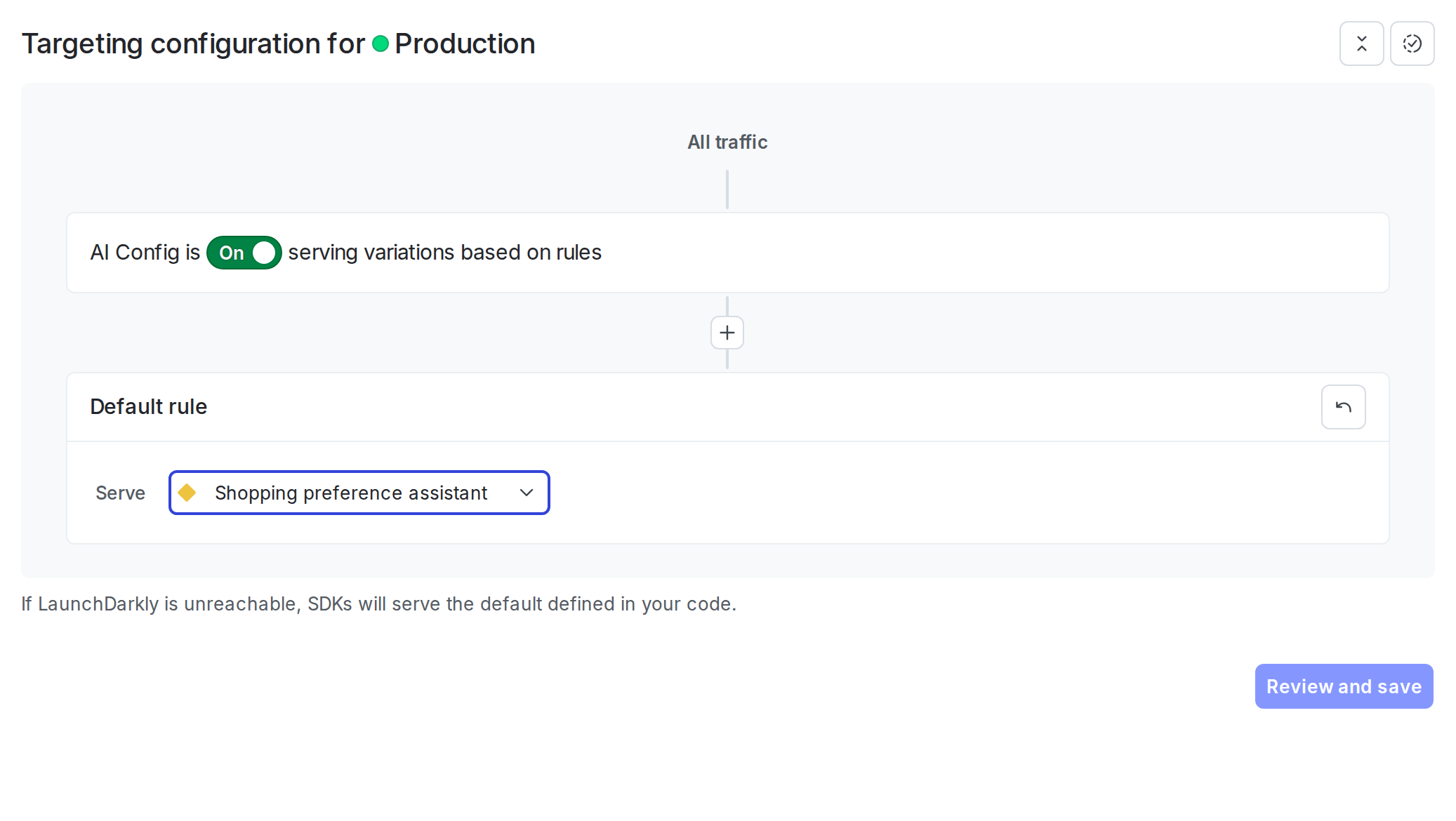The width and height of the screenshot is (1456, 821).
Task: Disable serving variations based on rules
Action: [x=243, y=253]
